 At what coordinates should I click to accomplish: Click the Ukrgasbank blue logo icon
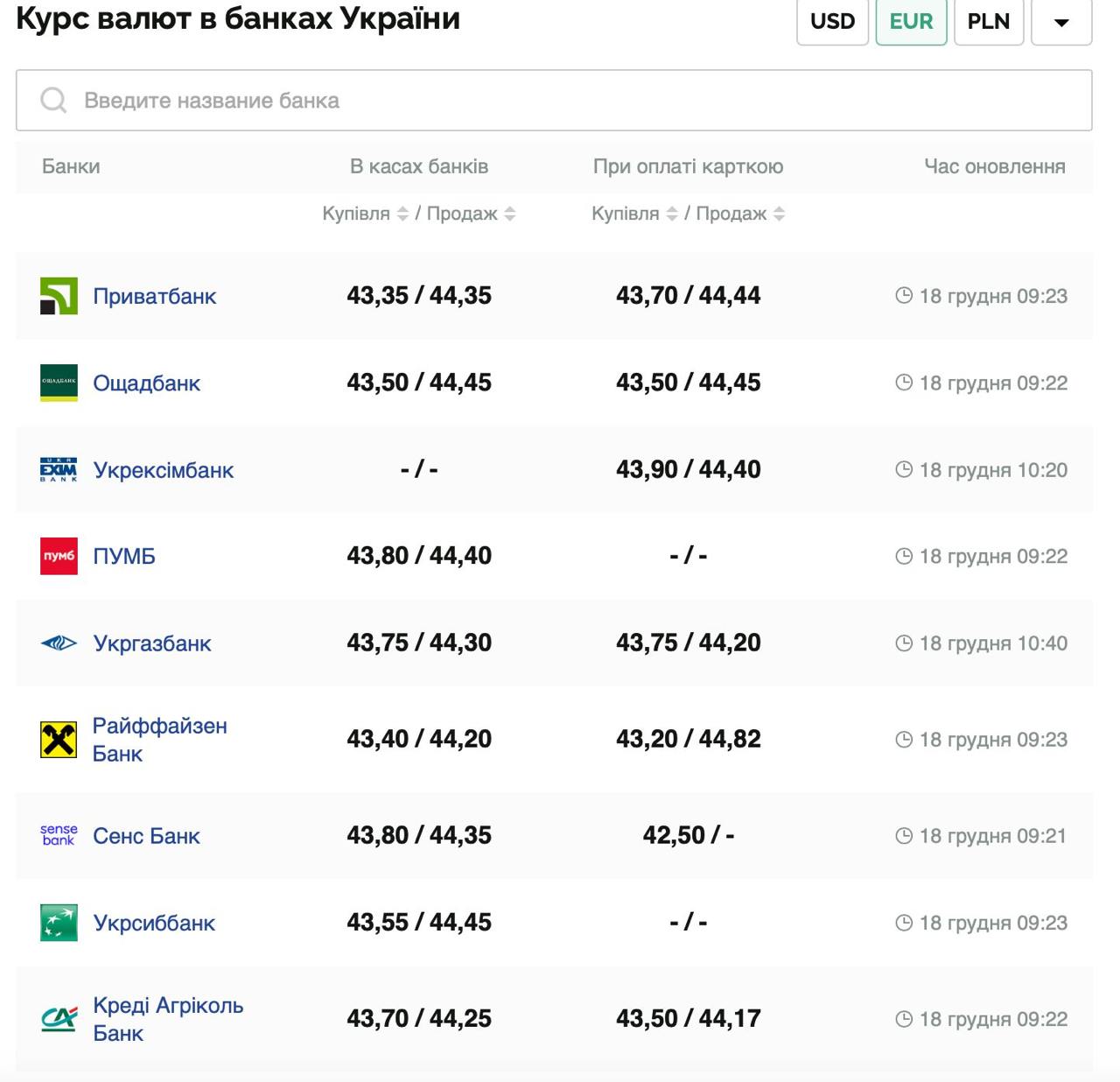point(59,643)
